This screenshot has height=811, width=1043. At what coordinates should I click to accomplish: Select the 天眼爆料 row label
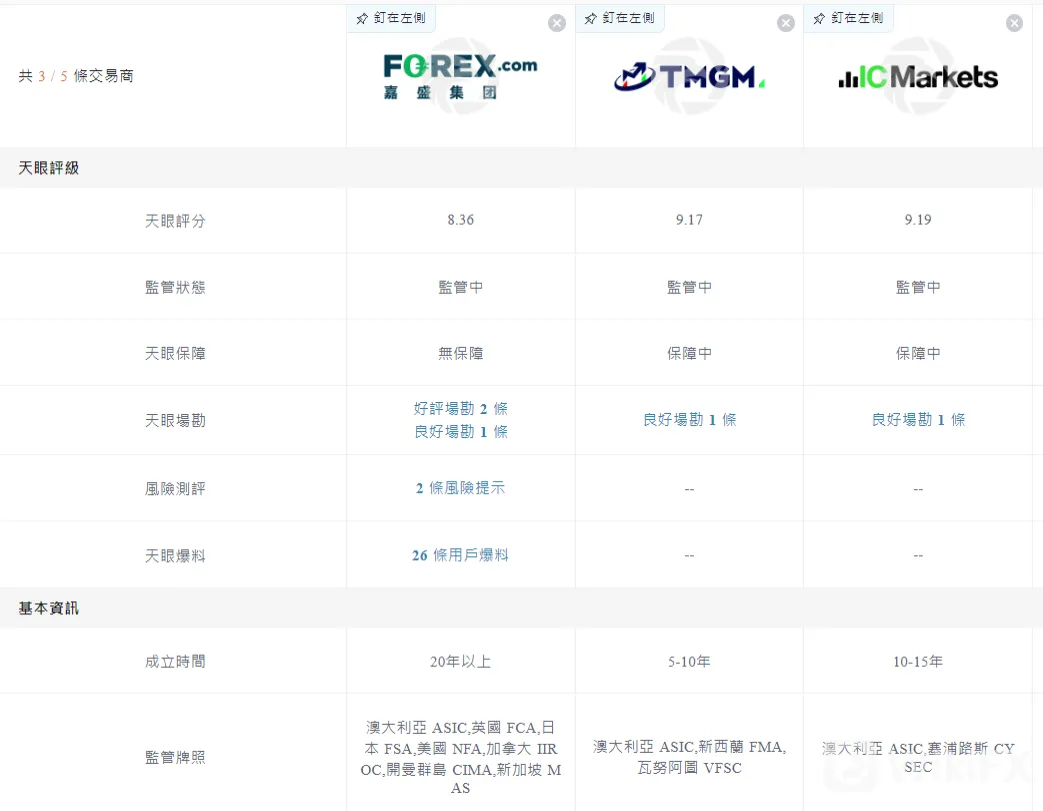click(x=175, y=556)
